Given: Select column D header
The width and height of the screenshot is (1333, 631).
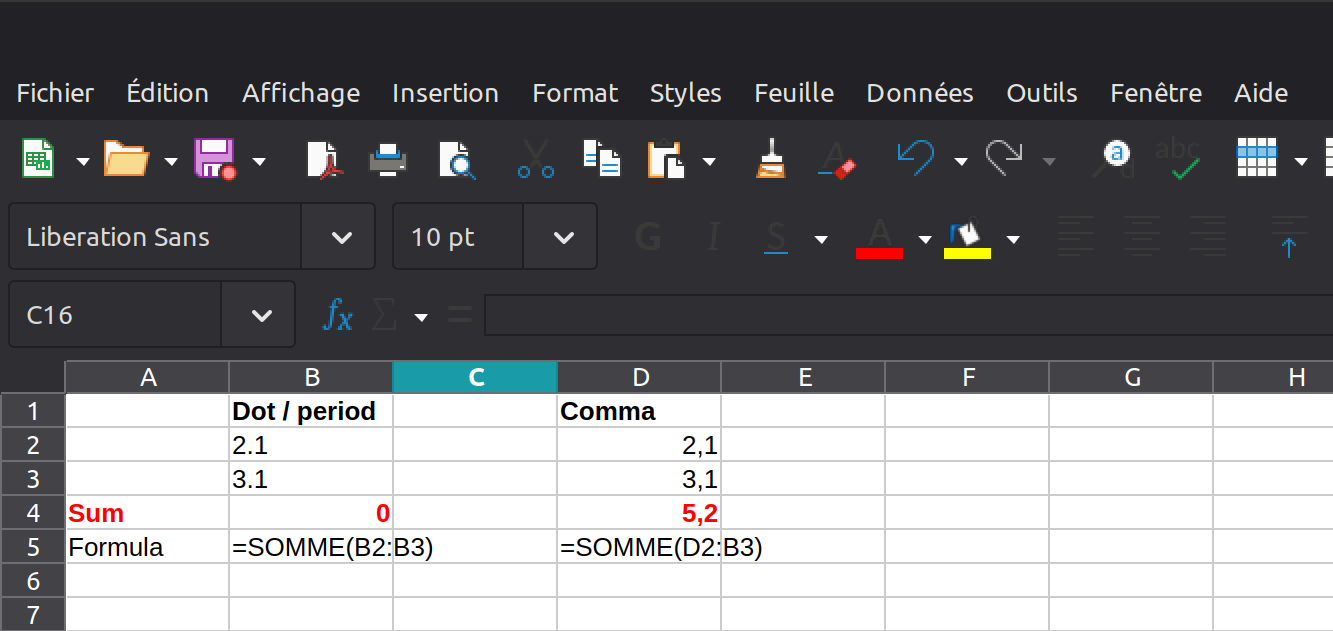Looking at the screenshot, I should tap(640, 377).
